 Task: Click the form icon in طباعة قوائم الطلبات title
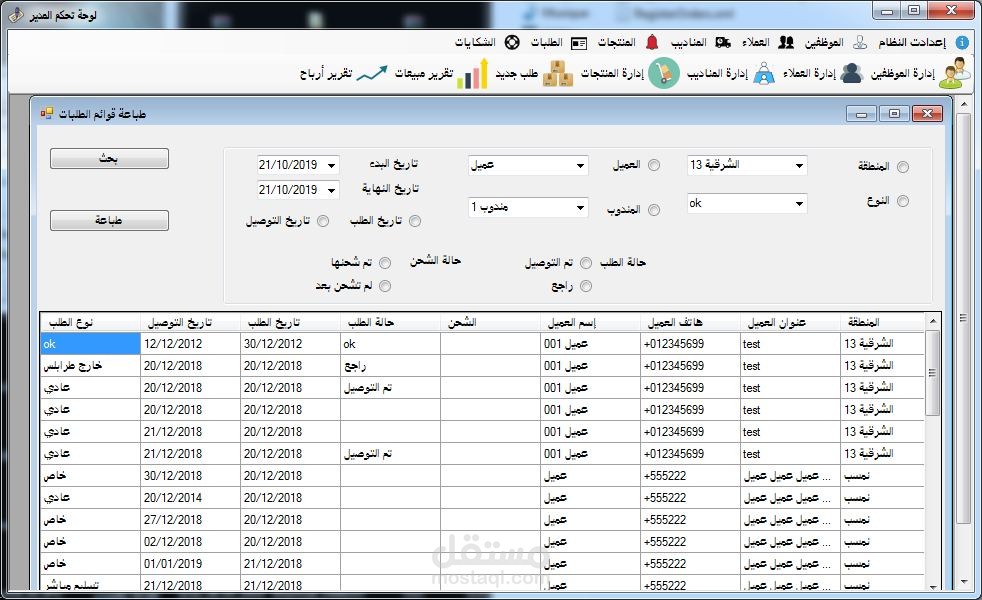click(47, 113)
